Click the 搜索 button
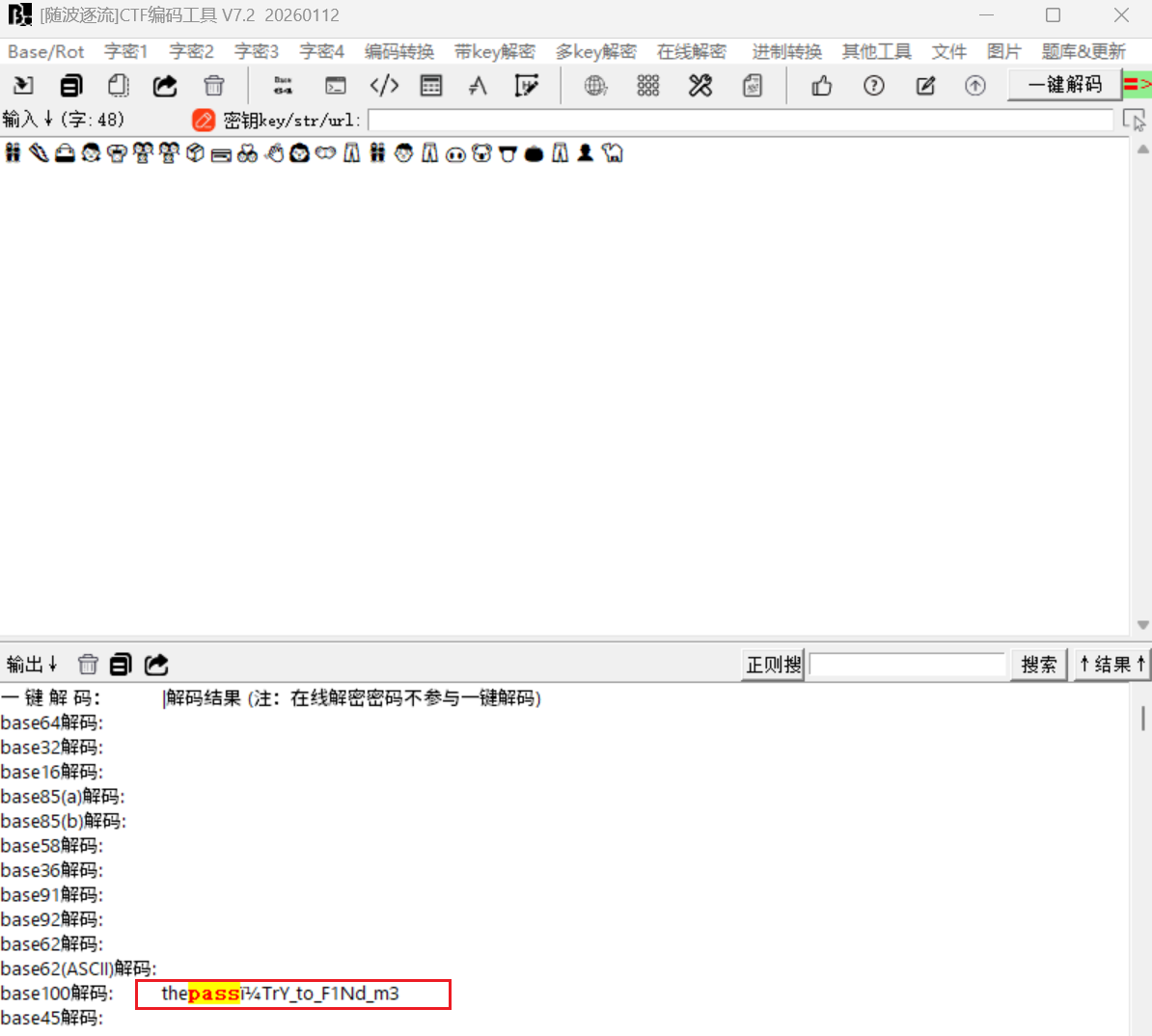The image size is (1152, 1036). click(1038, 665)
